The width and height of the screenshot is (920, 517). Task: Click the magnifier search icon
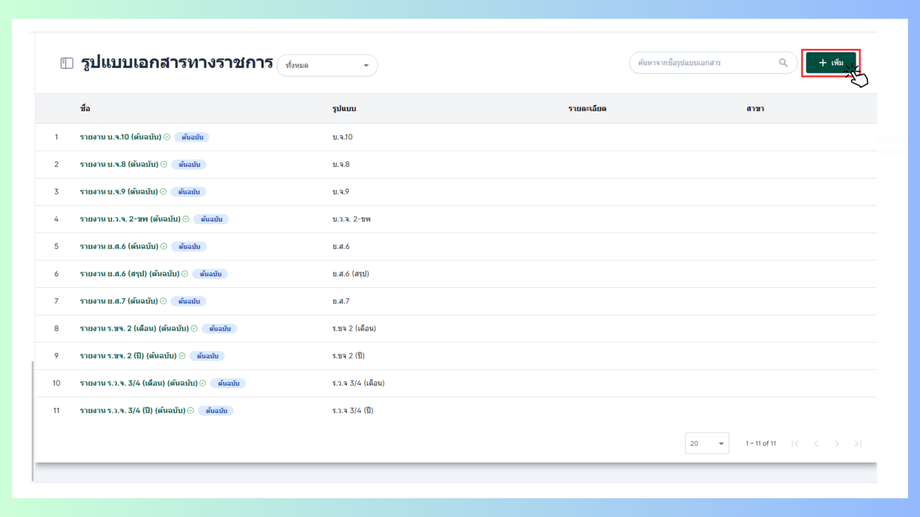(x=783, y=63)
